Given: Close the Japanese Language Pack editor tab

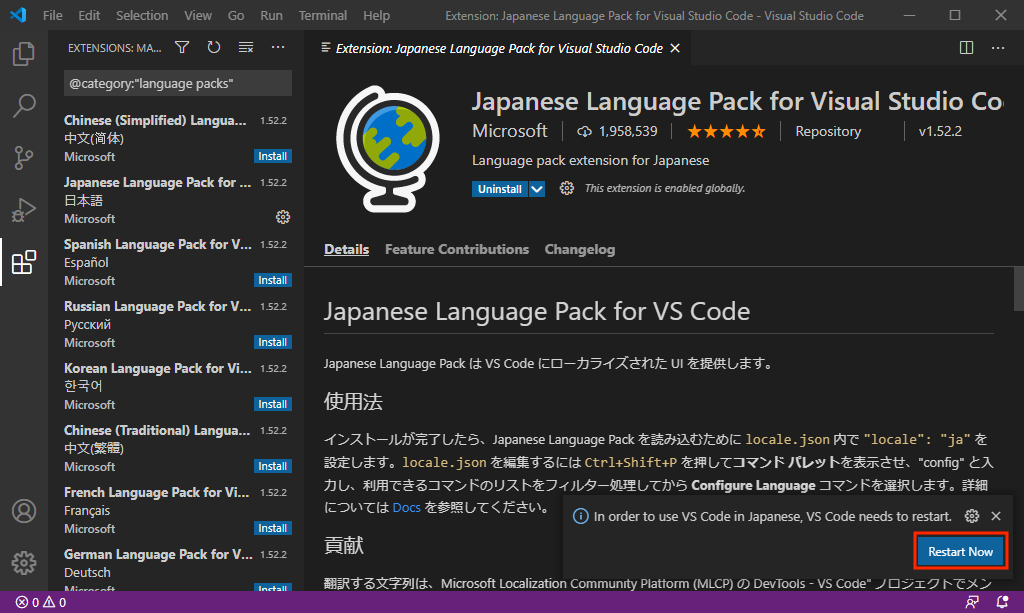Looking at the screenshot, I should coord(675,48).
